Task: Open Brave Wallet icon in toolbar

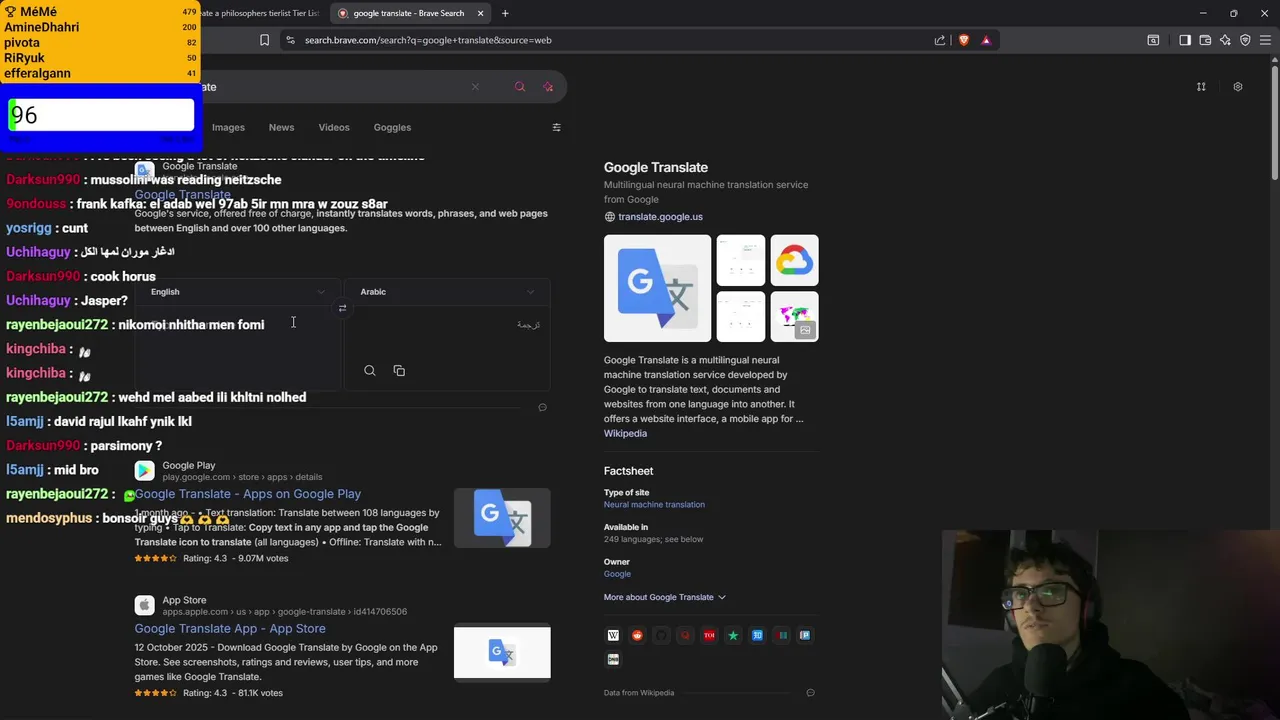Action: click(x=1205, y=40)
